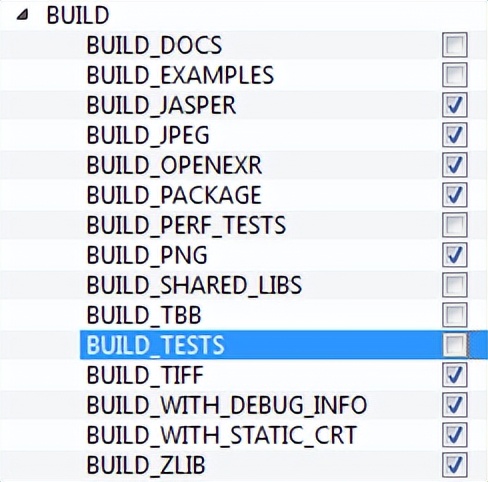Untick the BUILD_OPENEXR checkbox

tap(455, 165)
